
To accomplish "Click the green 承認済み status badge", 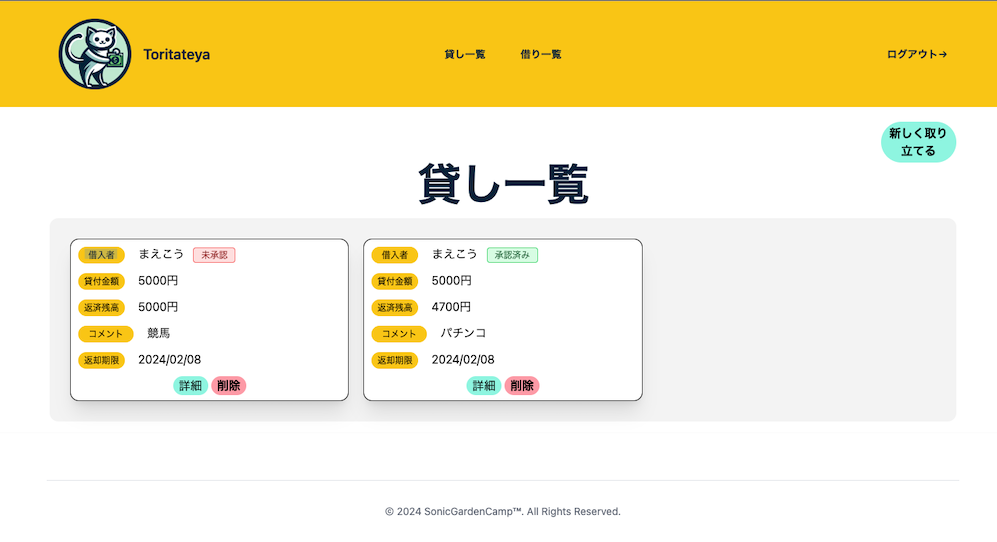I will click(x=512, y=255).
